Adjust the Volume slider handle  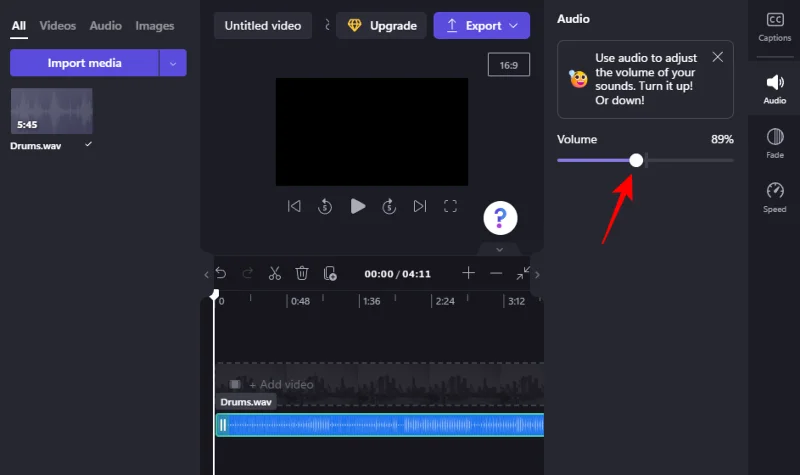(x=636, y=160)
